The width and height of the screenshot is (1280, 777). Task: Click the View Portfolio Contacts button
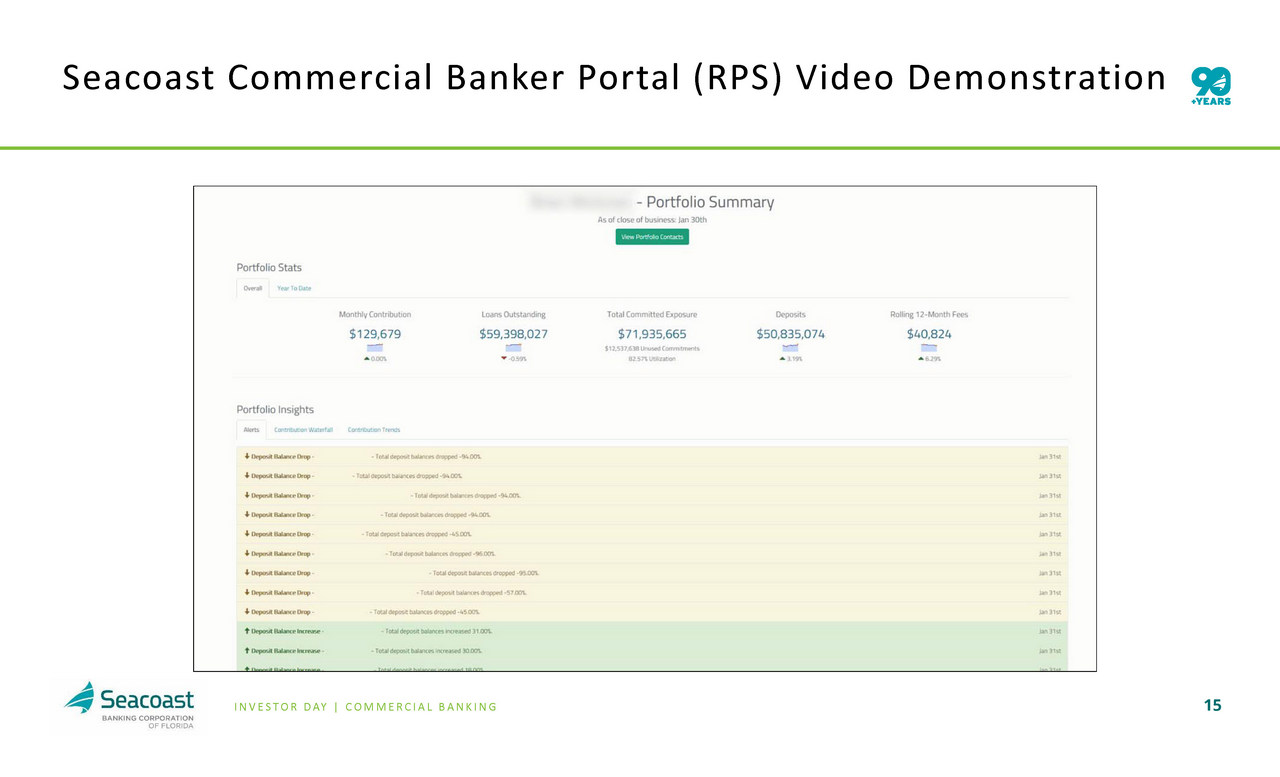(x=652, y=237)
